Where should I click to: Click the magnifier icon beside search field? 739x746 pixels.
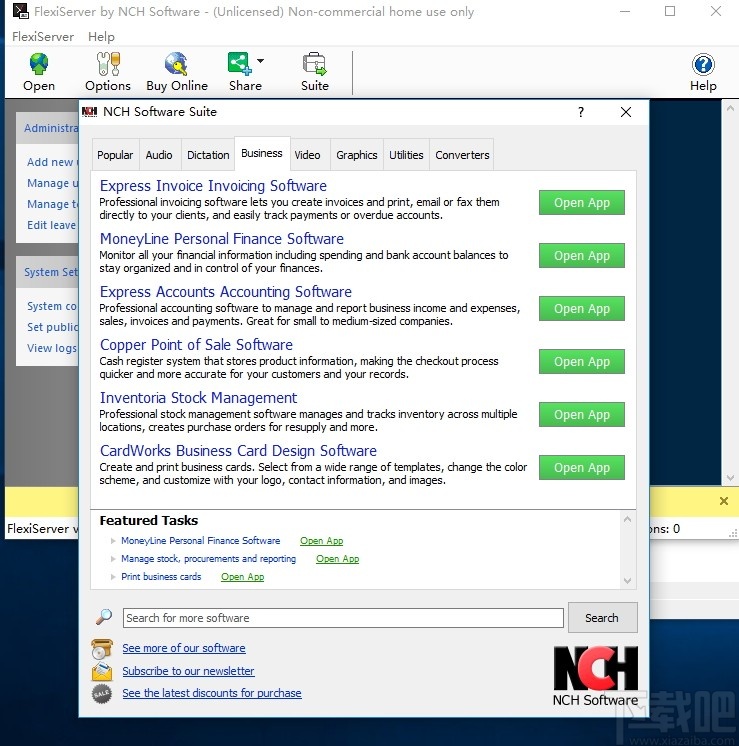(x=104, y=617)
